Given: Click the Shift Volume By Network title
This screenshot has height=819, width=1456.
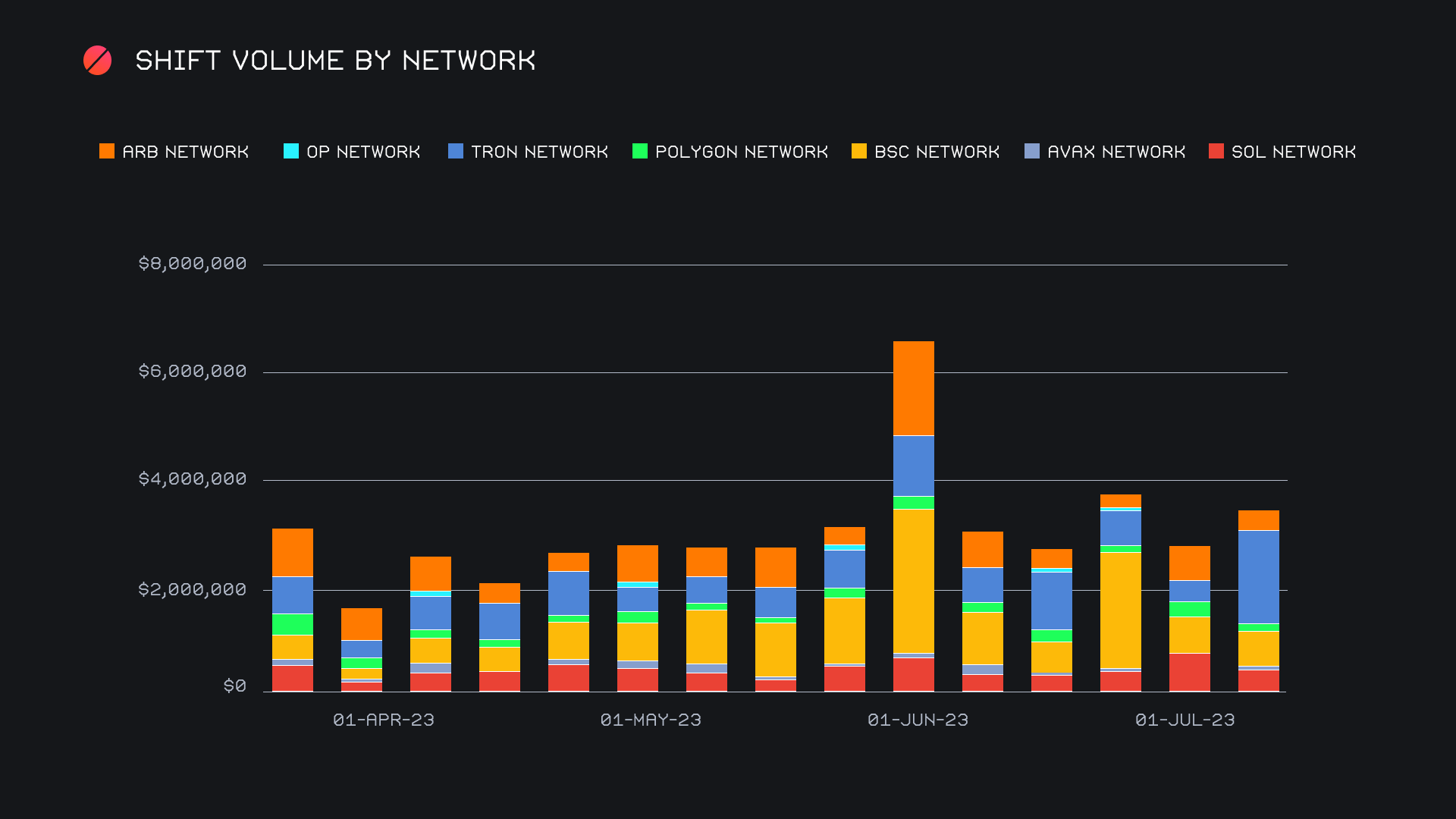Looking at the screenshot, I should (x=335, y=61).
